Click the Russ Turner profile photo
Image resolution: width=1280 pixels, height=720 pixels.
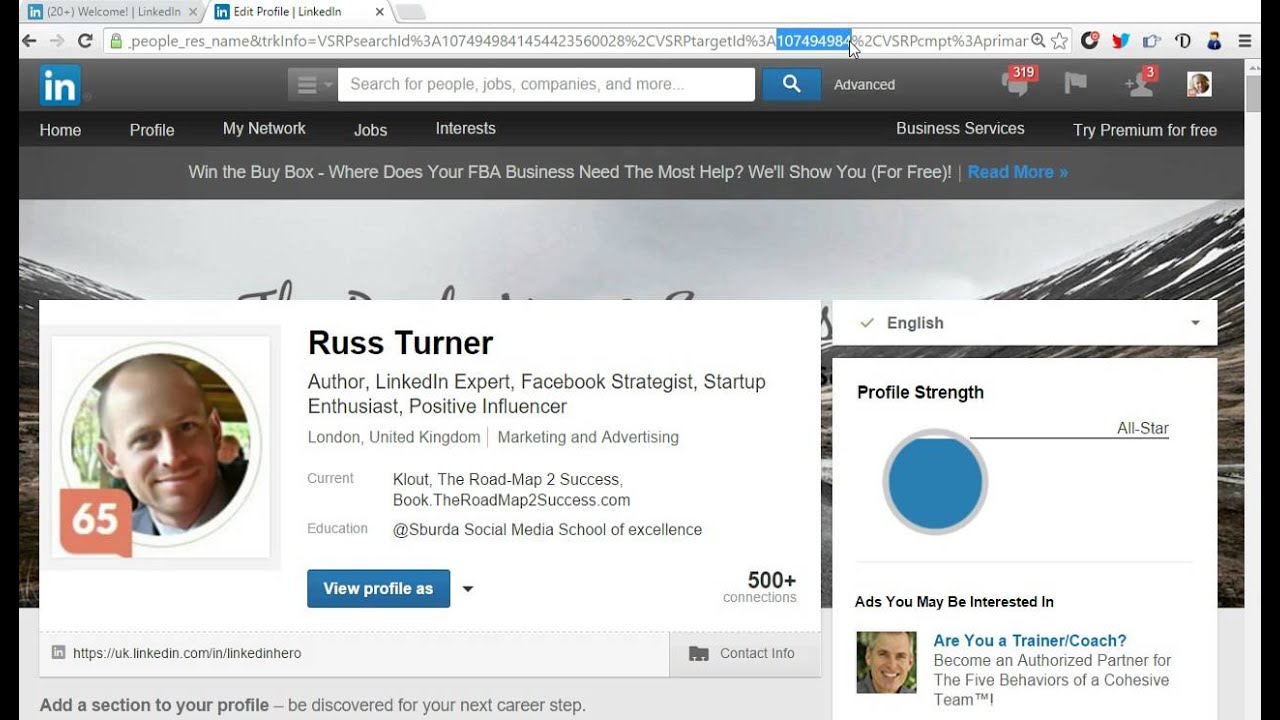[161, 447]
